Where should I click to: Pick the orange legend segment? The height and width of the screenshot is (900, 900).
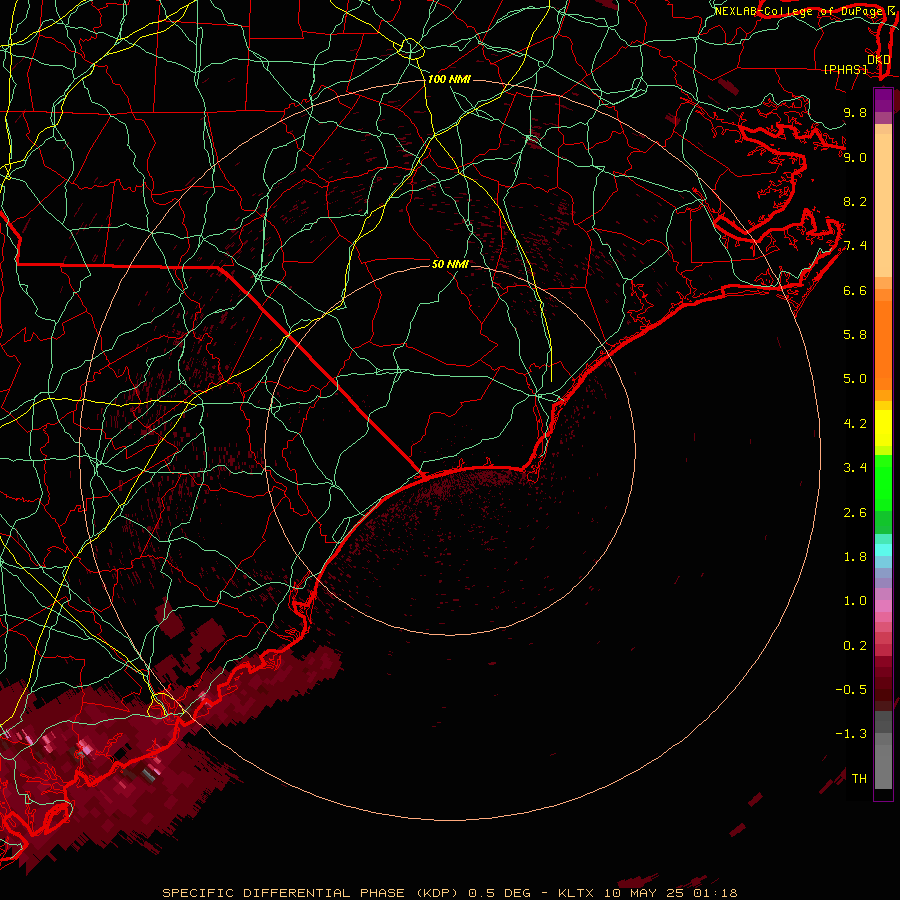(x=883, y=345)
